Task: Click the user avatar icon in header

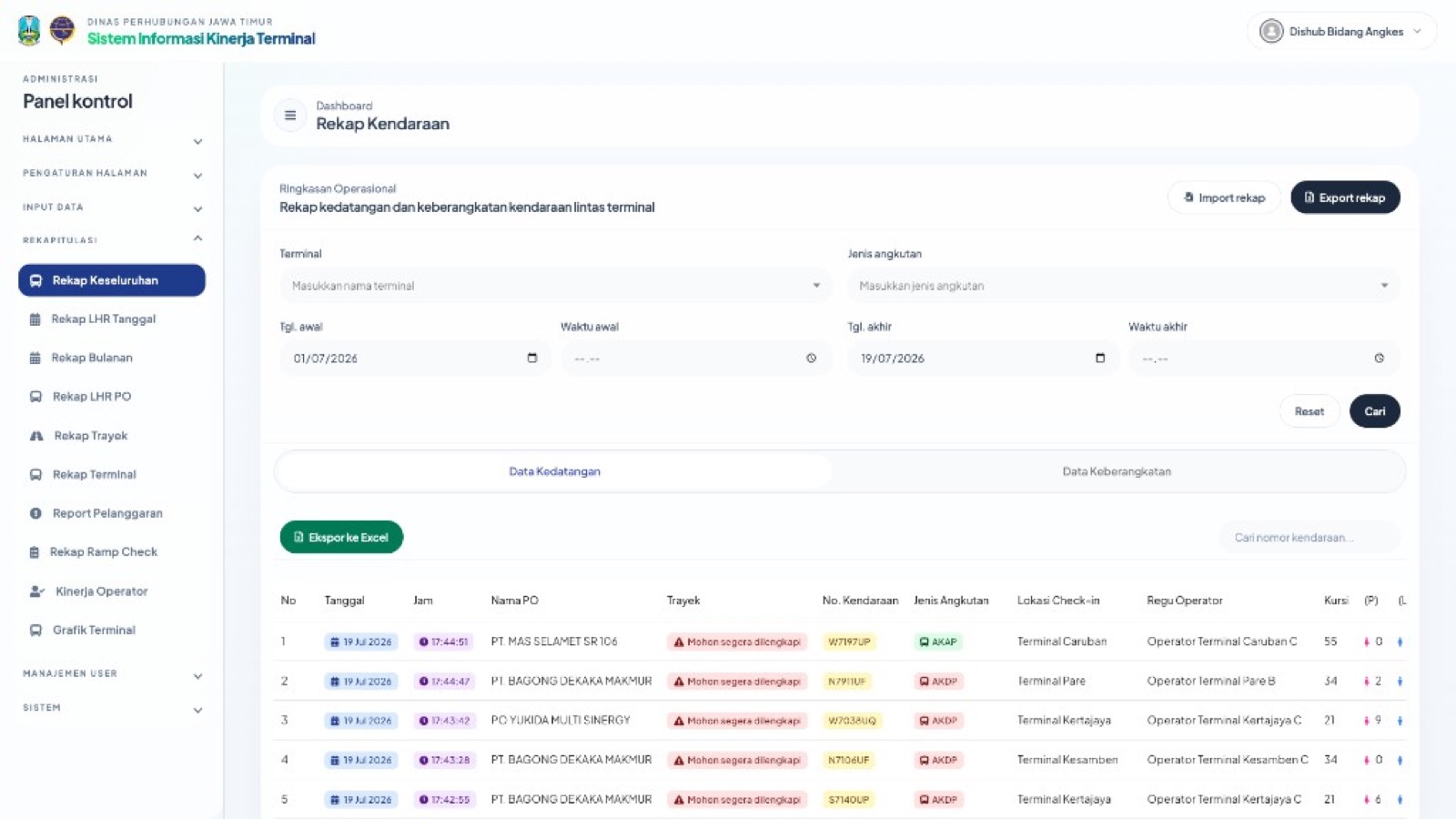Action: tap(1271, 32)
